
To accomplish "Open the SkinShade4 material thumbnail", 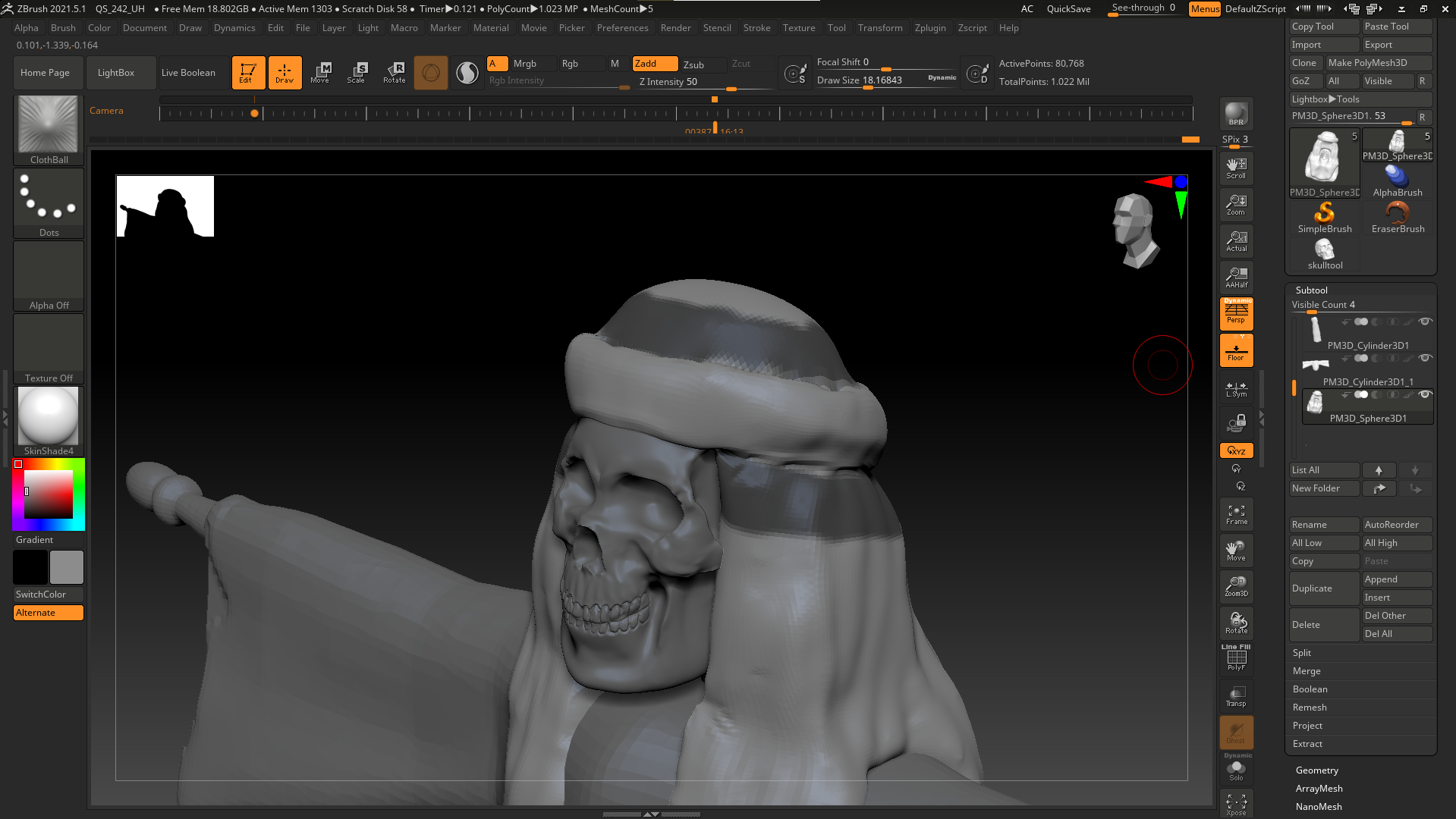I will tap(49, 416).
